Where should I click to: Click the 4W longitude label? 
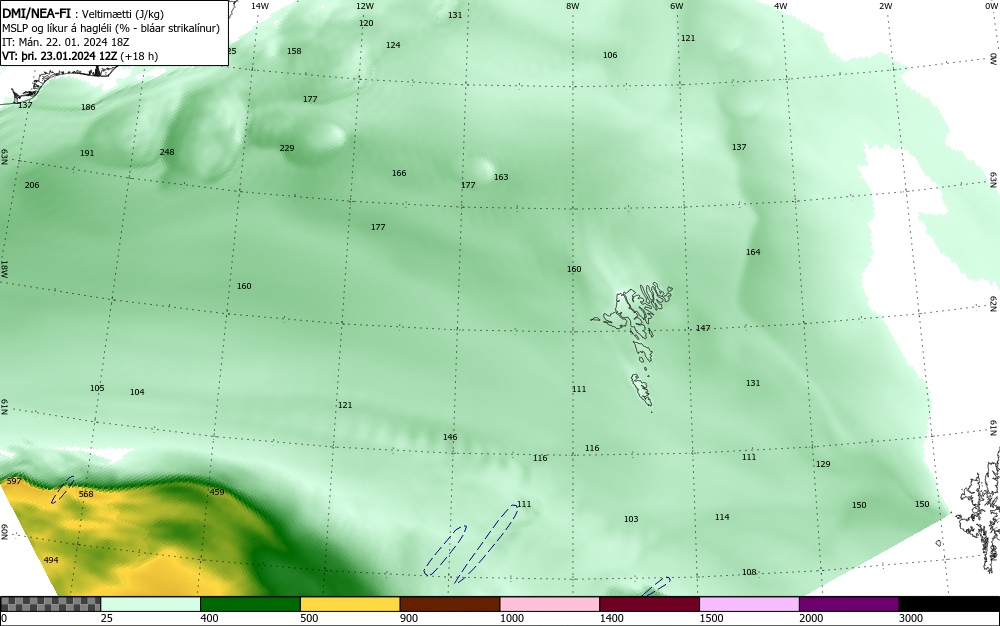tap(781, 6)
